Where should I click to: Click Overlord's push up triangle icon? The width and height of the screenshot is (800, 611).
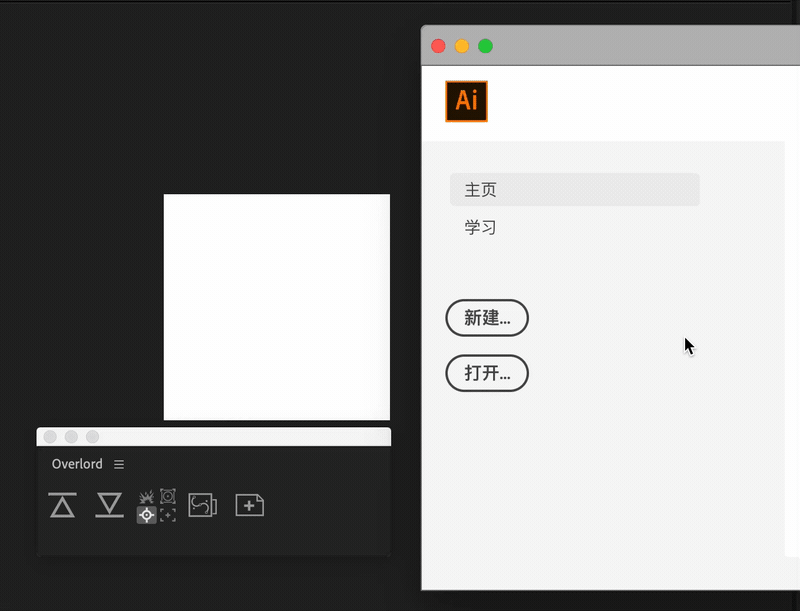pyautogui.click(x=63, y=505)
